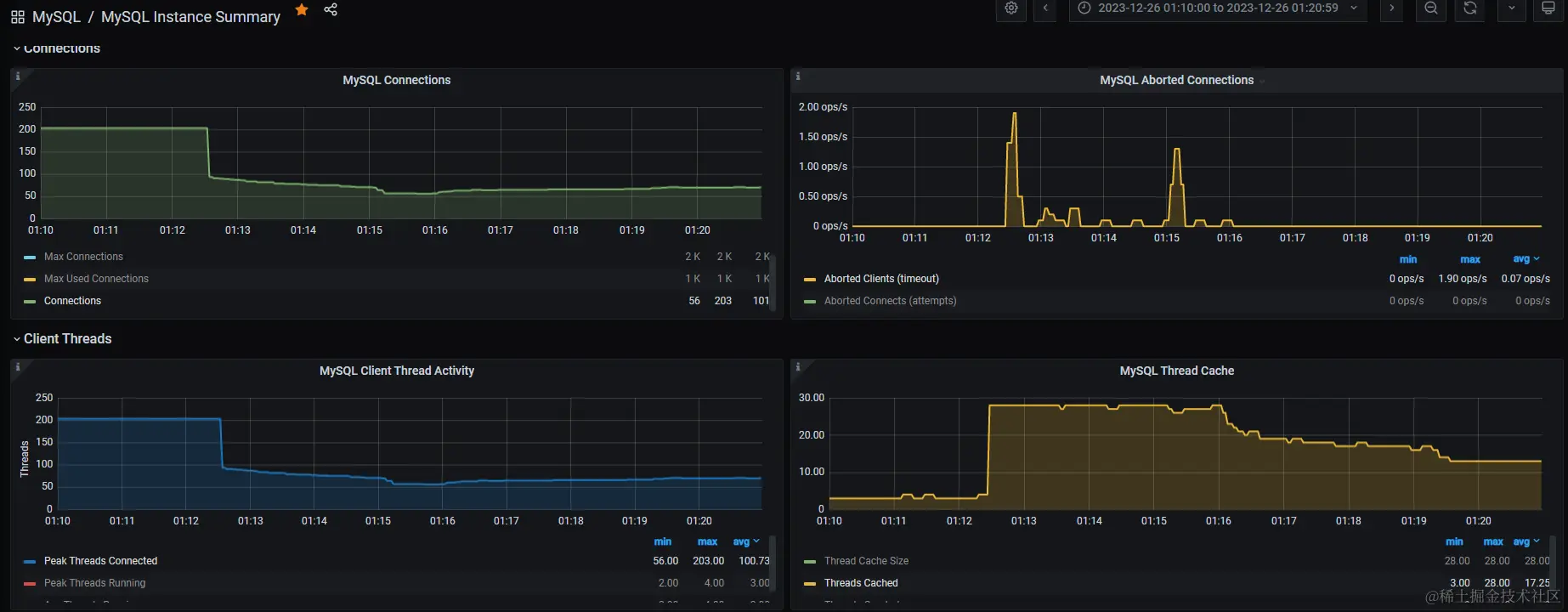
Task: Share the dashboard via share icon
Action: (x=331, y=9)
